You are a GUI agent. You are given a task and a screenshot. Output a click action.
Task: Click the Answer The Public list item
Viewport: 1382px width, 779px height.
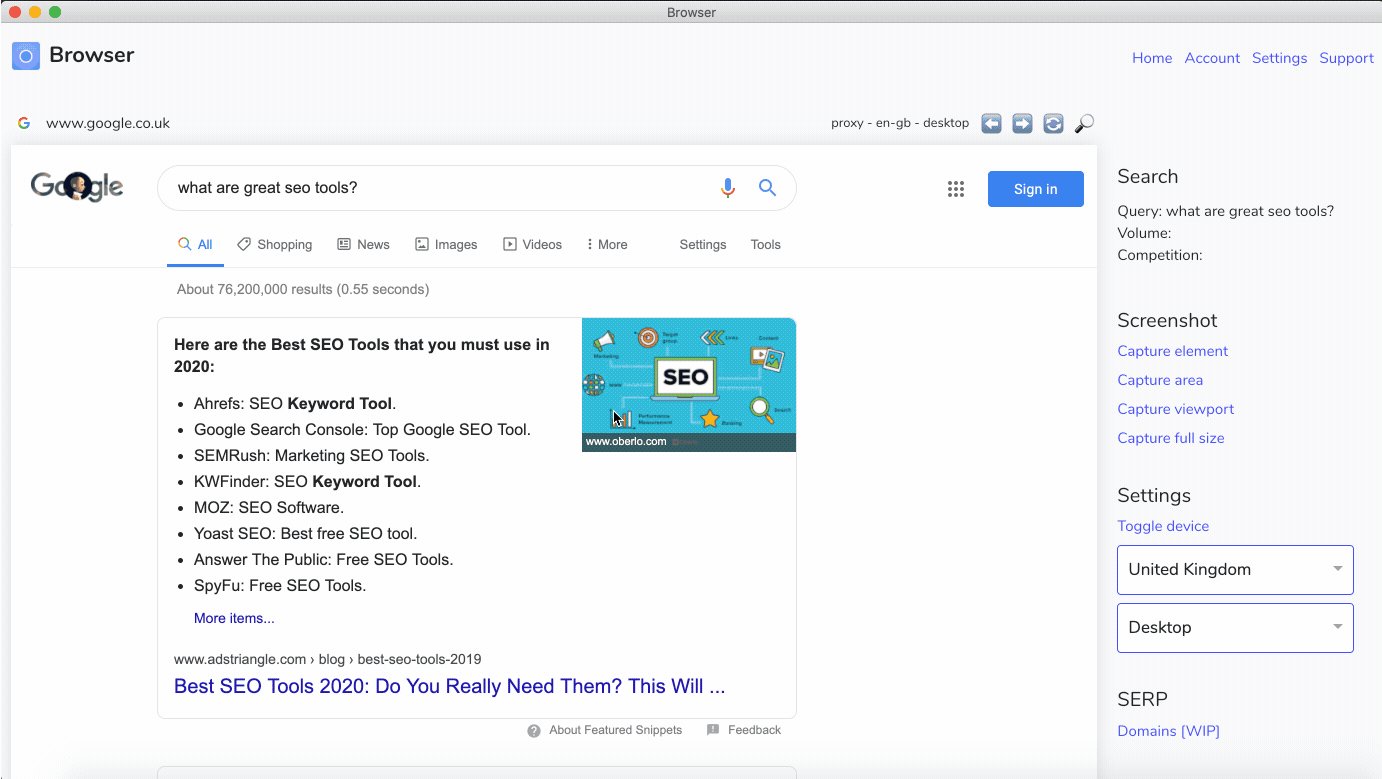(x=324, y=560)
